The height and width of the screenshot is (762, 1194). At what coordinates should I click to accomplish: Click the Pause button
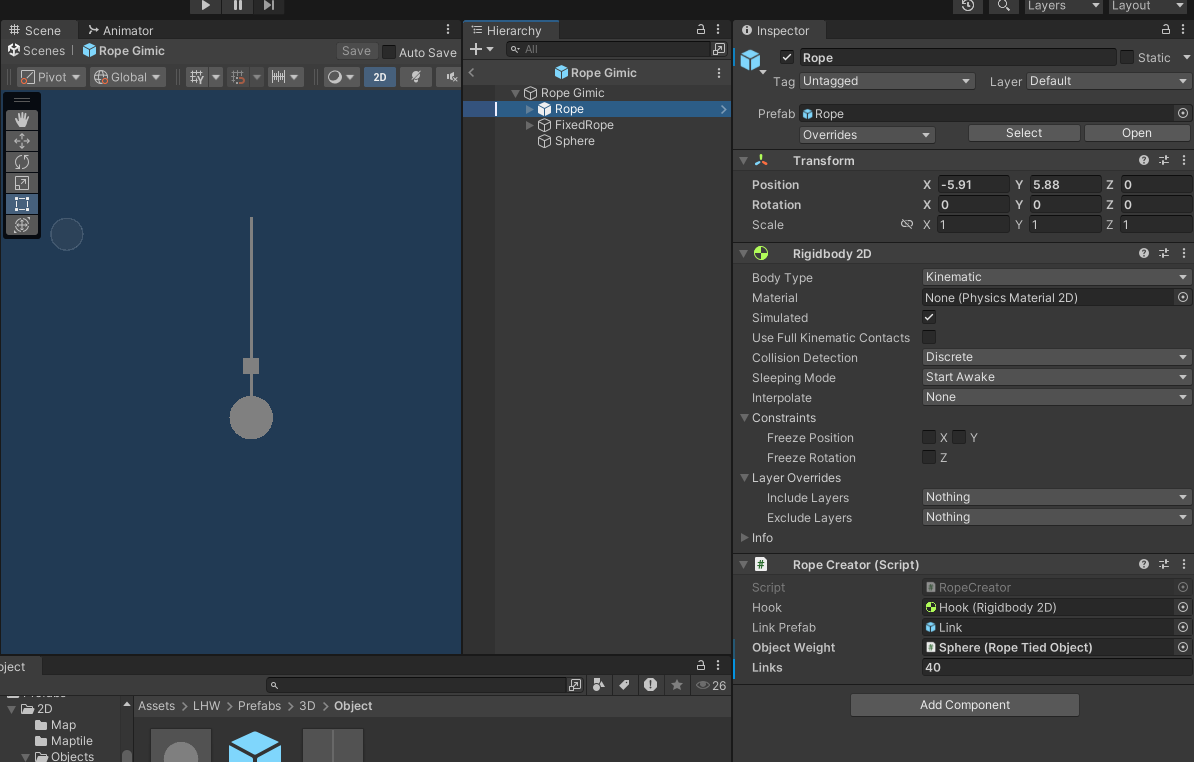click(238, 6)
